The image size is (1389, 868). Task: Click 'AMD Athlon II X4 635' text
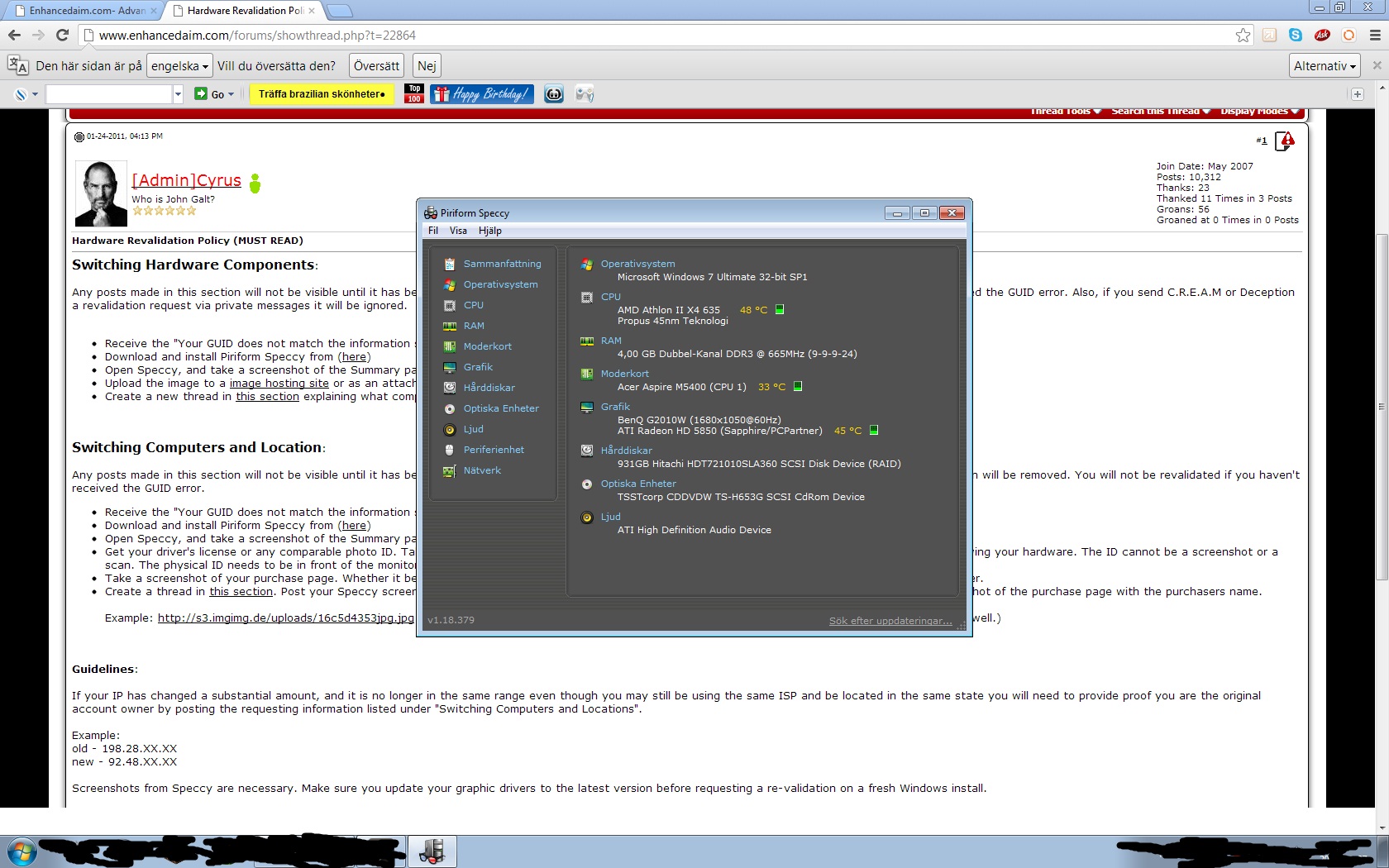668,310
